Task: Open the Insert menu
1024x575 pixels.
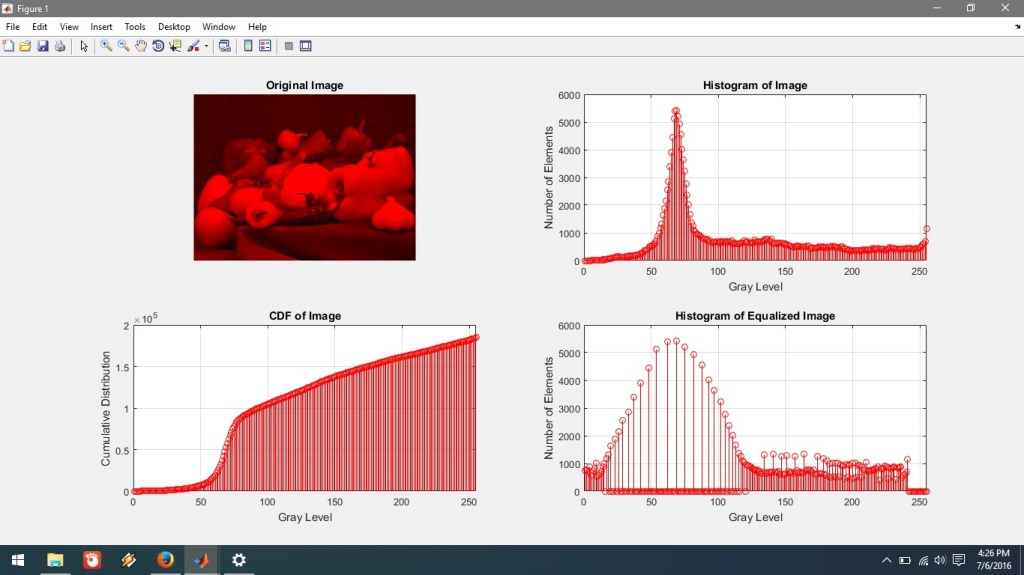Action: tap(101, 27)
